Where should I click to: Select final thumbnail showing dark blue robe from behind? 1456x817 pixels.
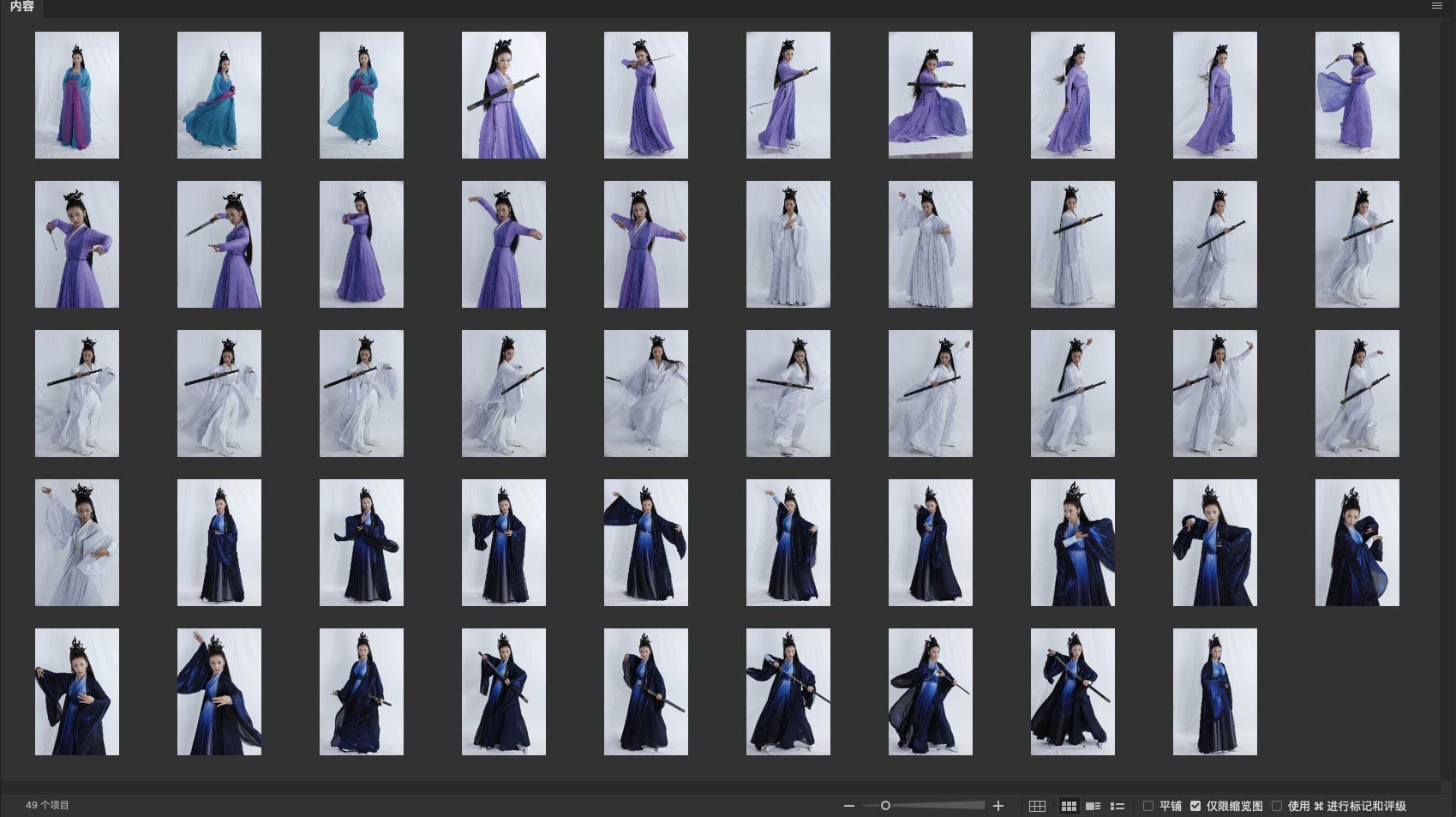(x=1215, y=692)
